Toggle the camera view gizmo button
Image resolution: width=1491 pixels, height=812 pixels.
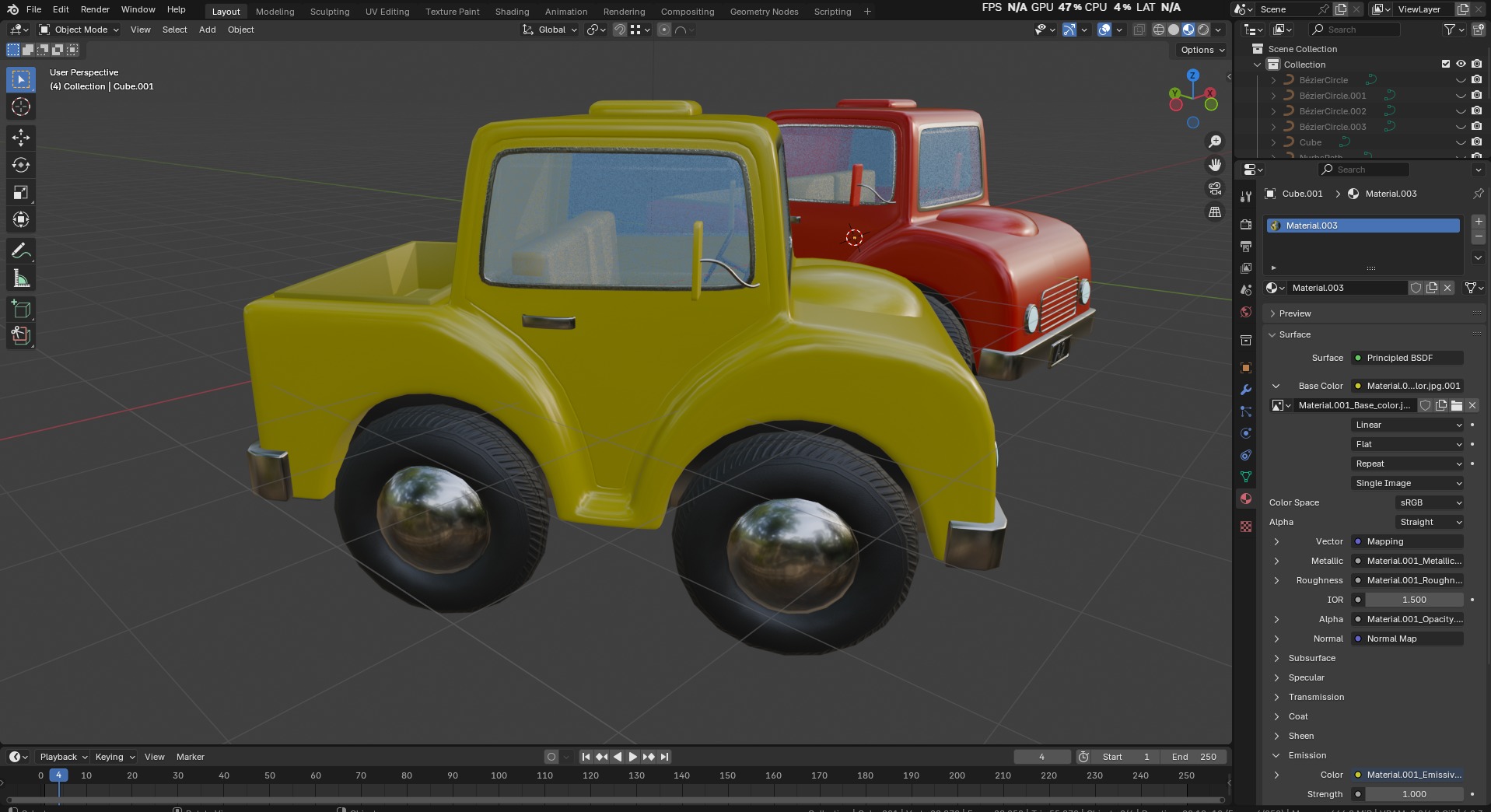click(1214, 188)
